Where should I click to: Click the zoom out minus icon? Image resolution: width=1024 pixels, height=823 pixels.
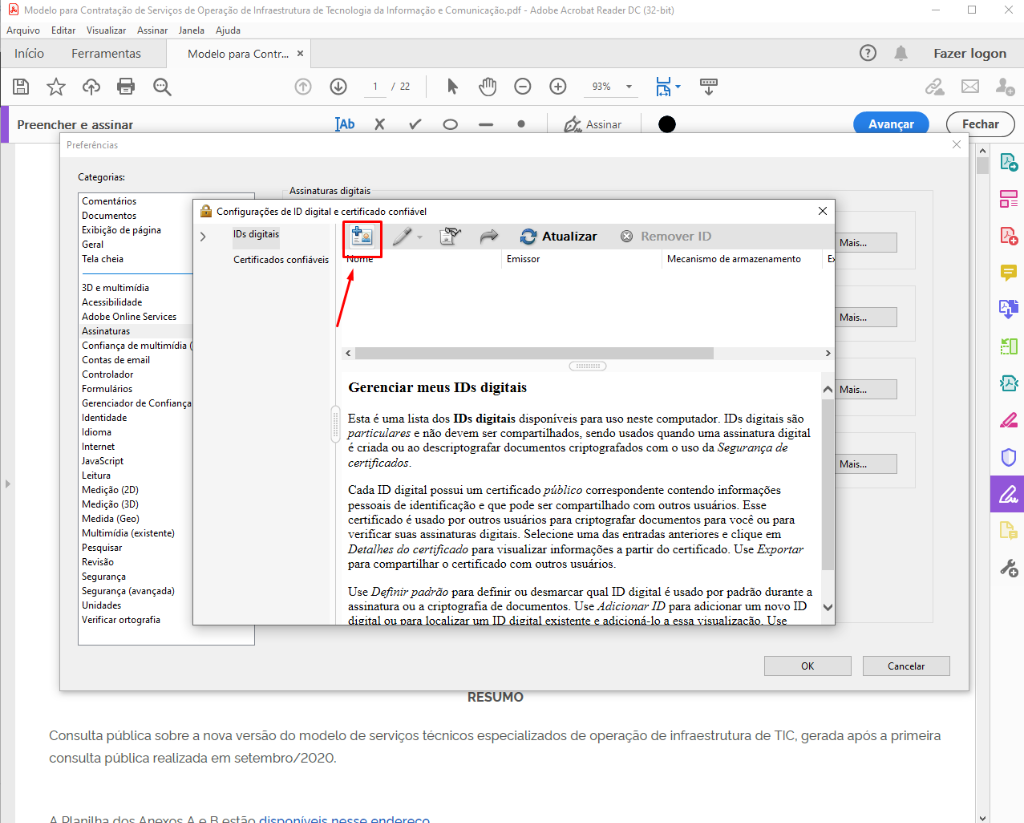click(x=522, y=87)
